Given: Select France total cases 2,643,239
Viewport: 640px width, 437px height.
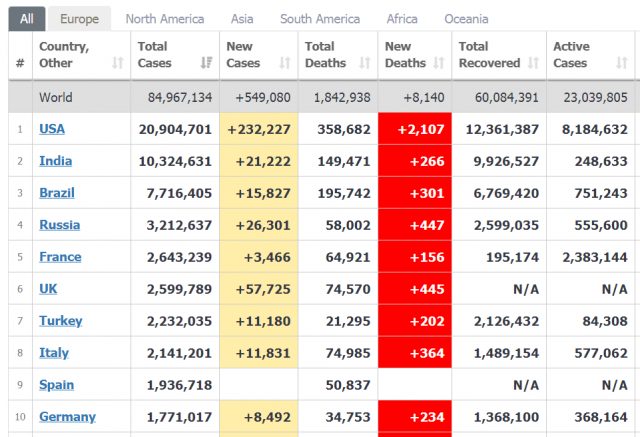Looking at the screenshot, I should point(179,257).
